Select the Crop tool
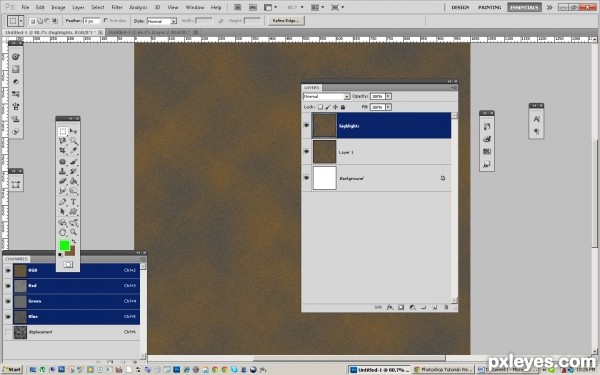The height and width of the screenshot is (375, 600). (x=63, y=151)
